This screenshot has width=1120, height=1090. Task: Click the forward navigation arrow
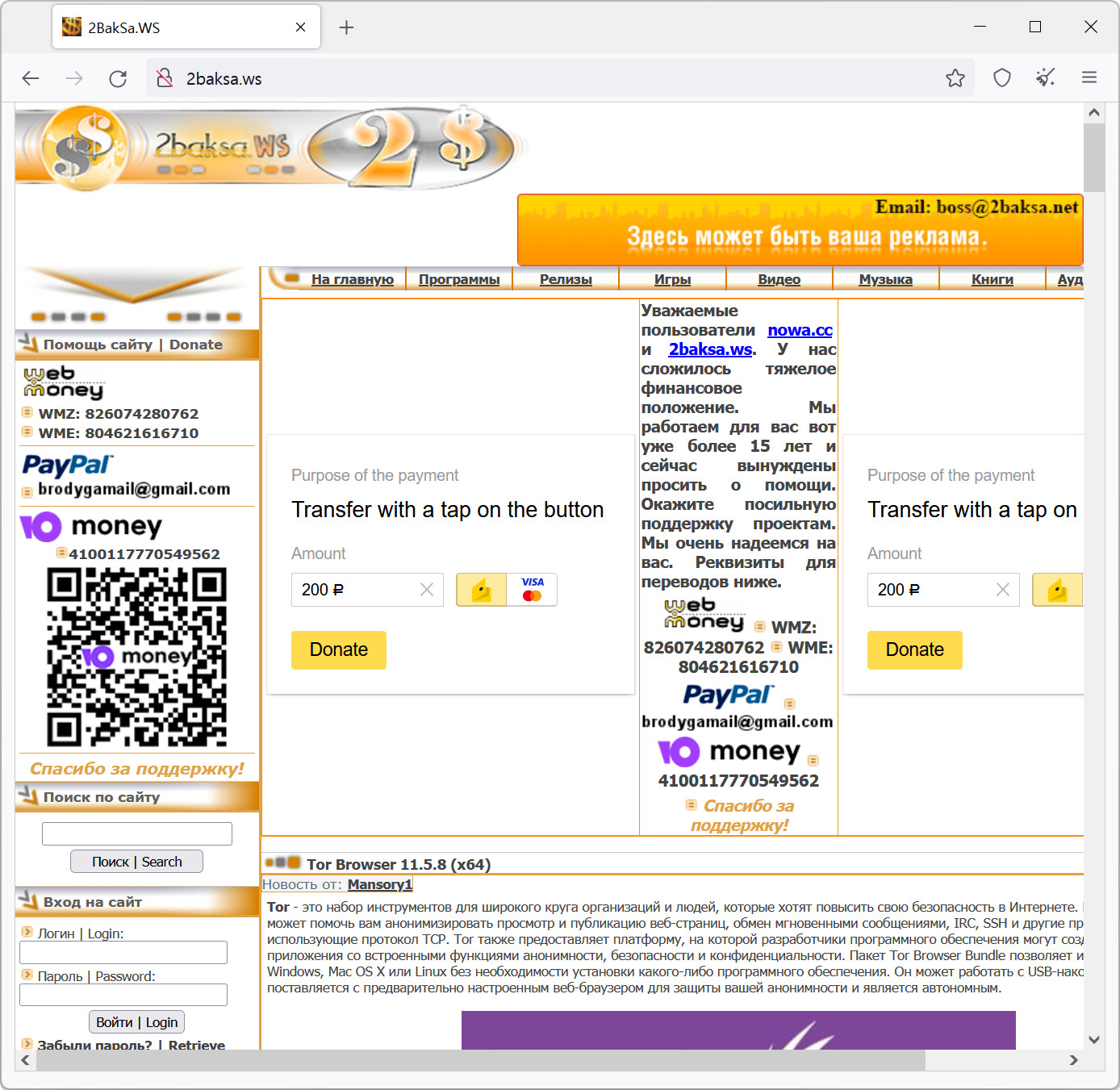pyautogui.click(x=74, y=78)
